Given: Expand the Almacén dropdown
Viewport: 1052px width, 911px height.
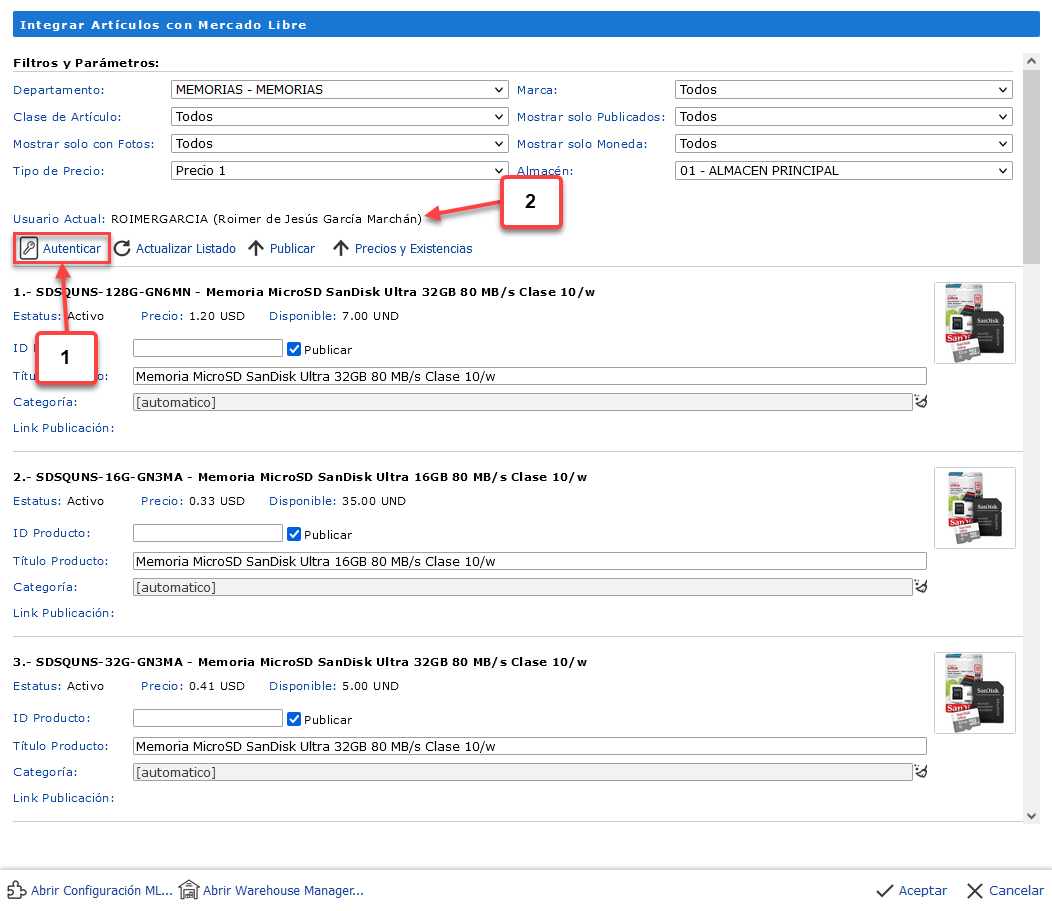Looking at the screenshot, I should [x=843, y=171].
